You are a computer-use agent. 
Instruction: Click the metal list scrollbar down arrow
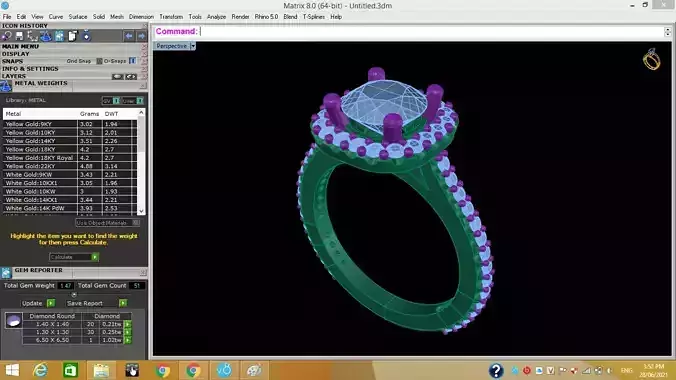(x=141, y=211)
